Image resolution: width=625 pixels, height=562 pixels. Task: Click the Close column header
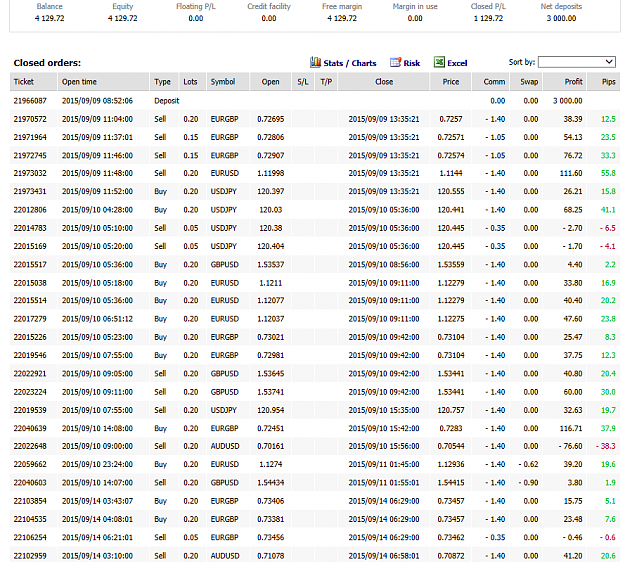coord(383,82)
